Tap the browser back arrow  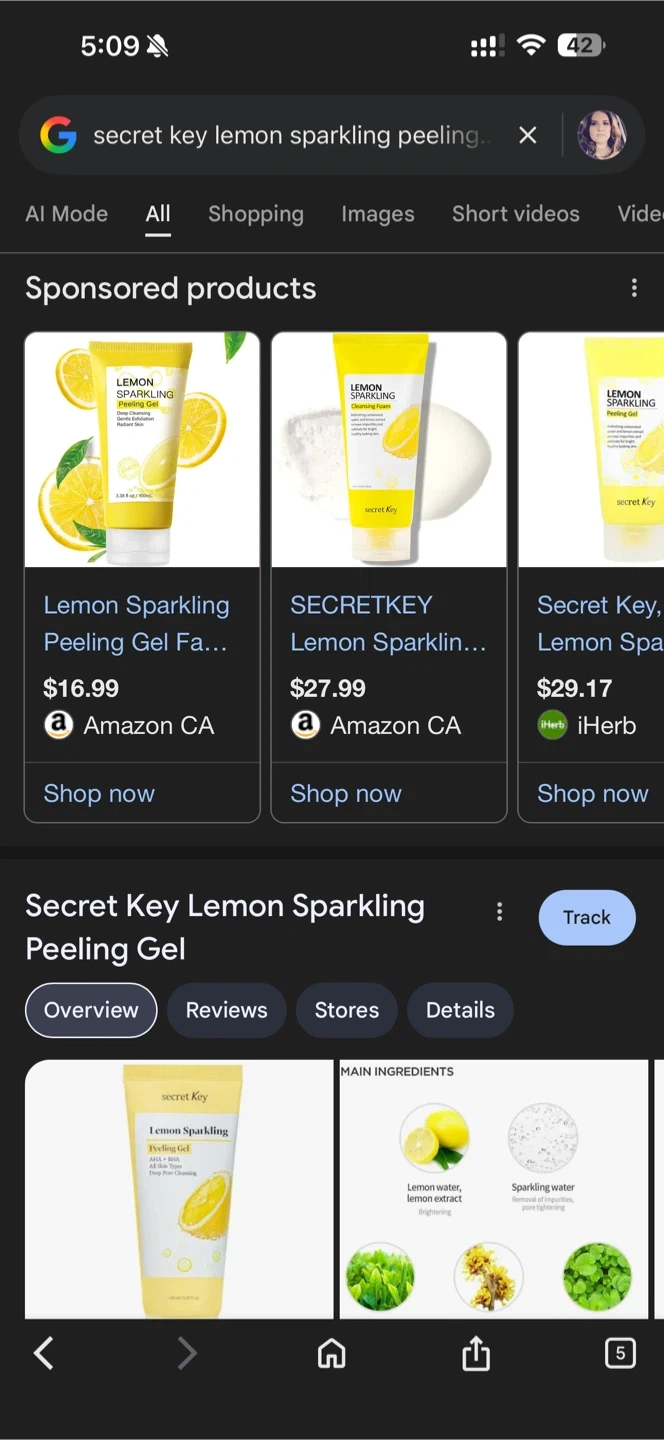click(x=44, y=1353)
